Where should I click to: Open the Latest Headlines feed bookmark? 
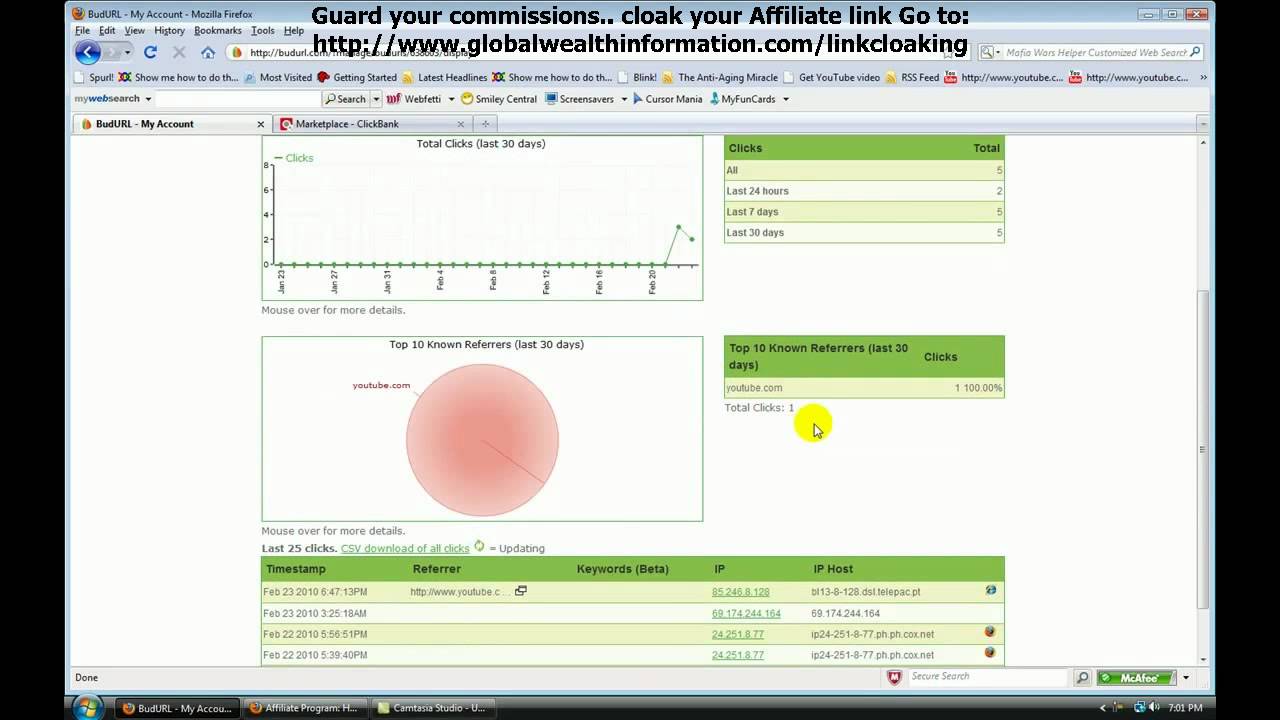[x=444, y=77]
